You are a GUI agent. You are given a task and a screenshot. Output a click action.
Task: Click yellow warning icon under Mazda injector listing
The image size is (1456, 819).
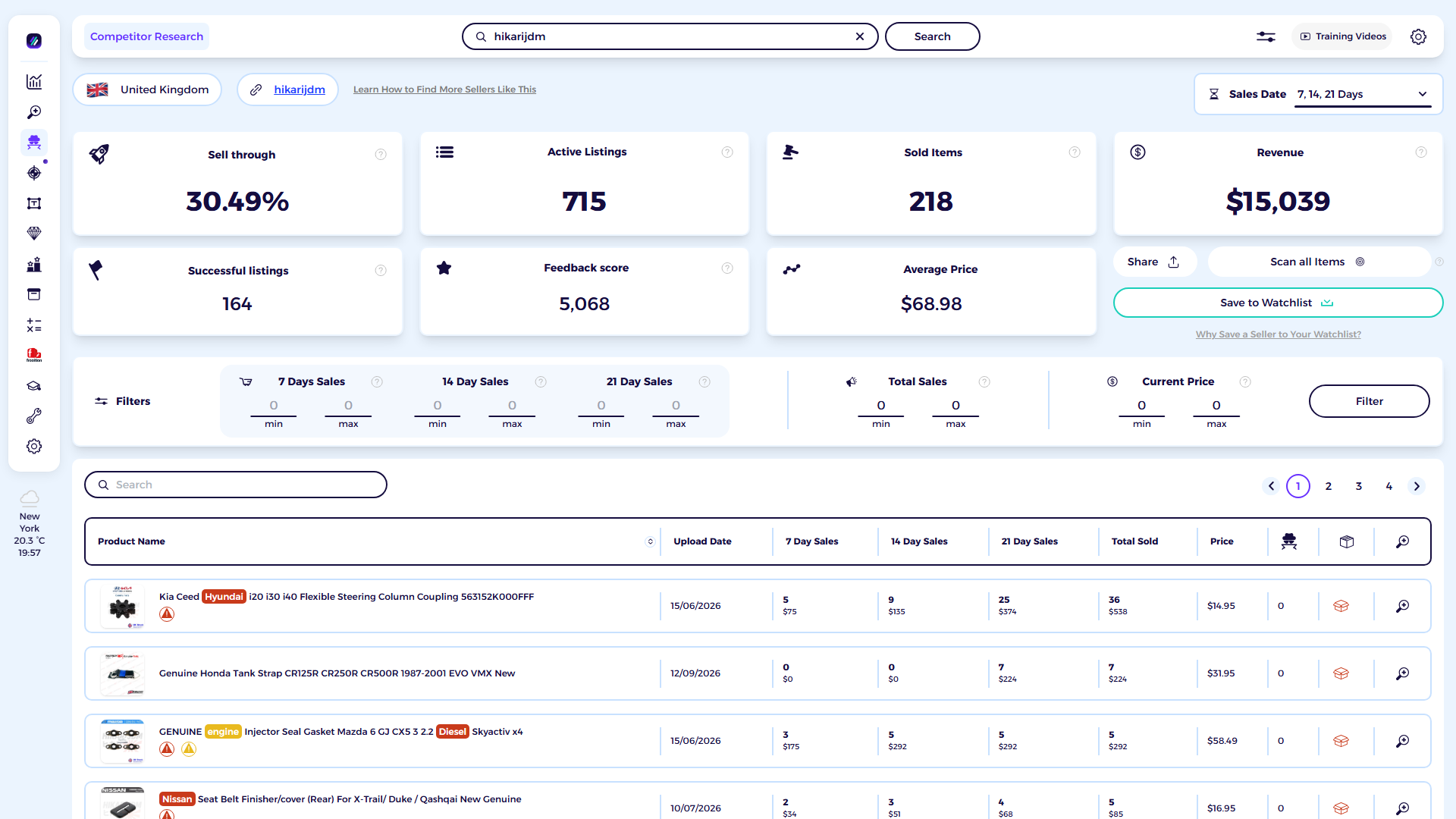[189, 749]
